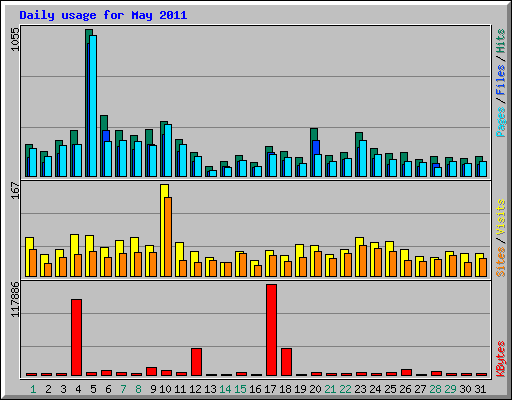Image resolution: width=512 pixels, height=400 pixels.
Task: Click day label 14 on the x-axis
Action: pyautogui.click(x=225, y=389)
